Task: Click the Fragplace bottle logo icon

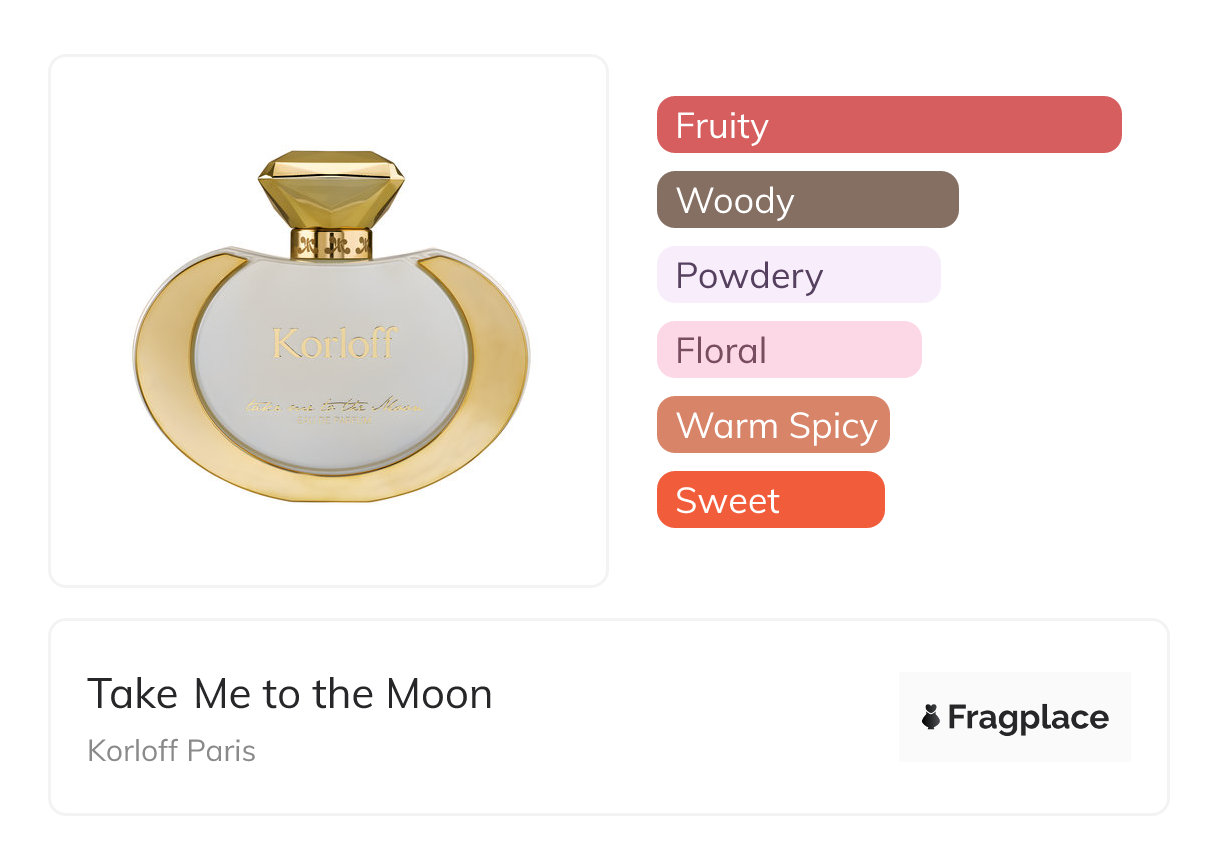Action: tap(931, 717)
